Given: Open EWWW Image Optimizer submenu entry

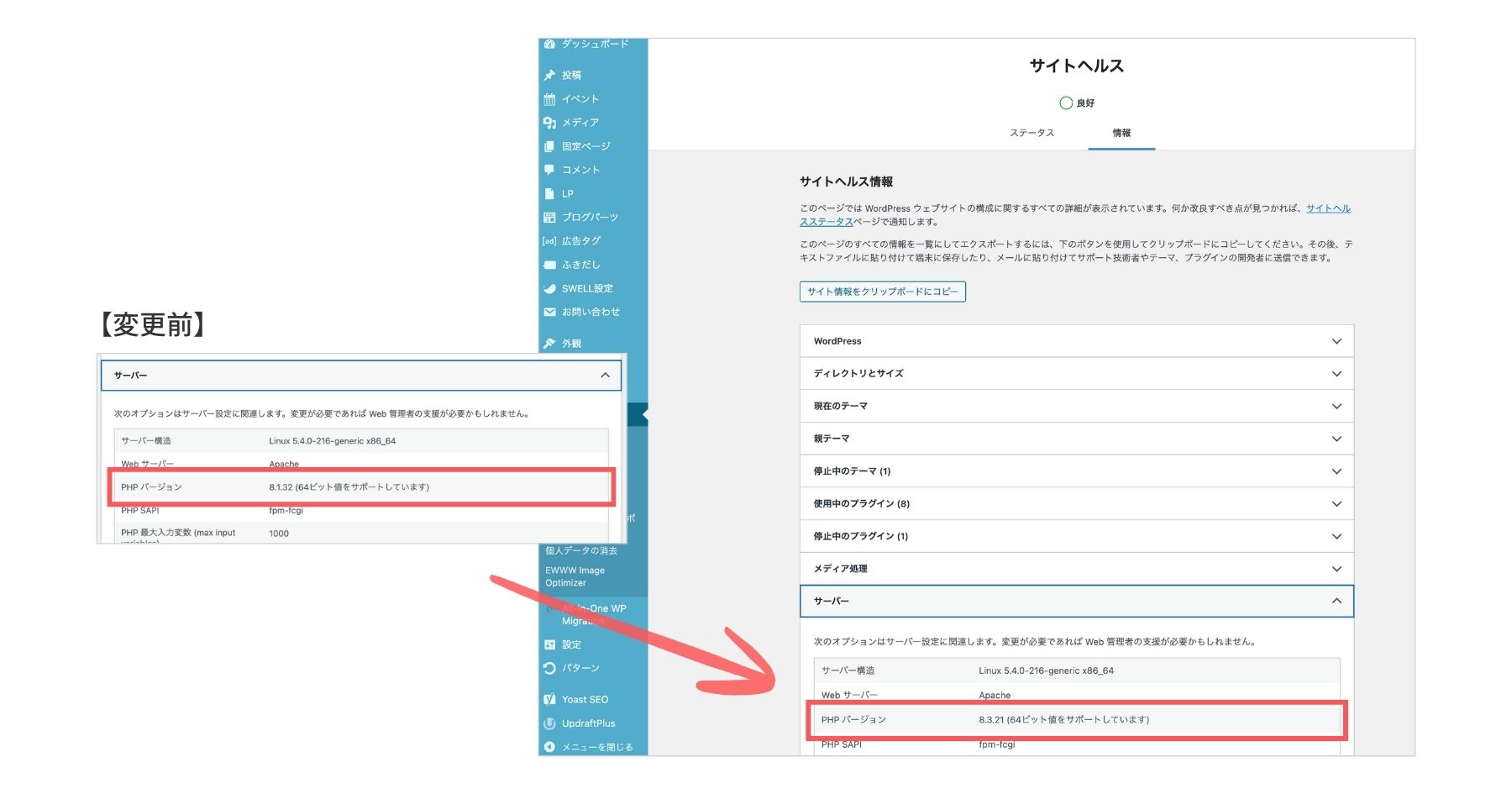Looking at the screenshot, I should [575, 576].
